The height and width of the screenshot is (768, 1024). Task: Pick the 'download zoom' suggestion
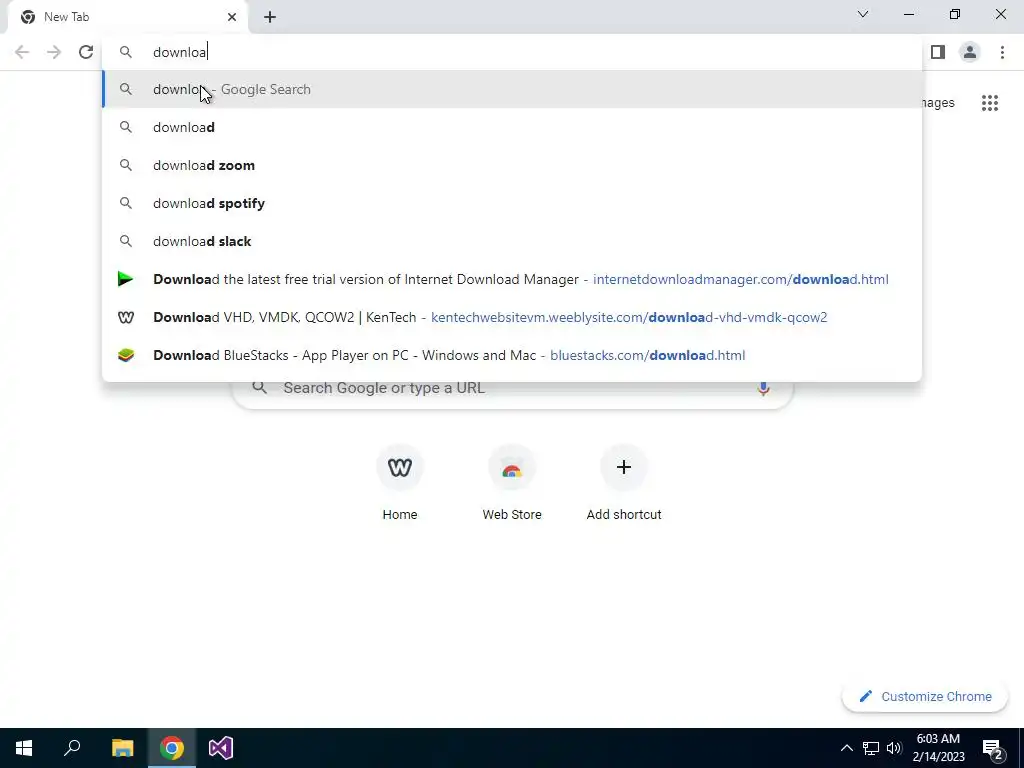513,165
